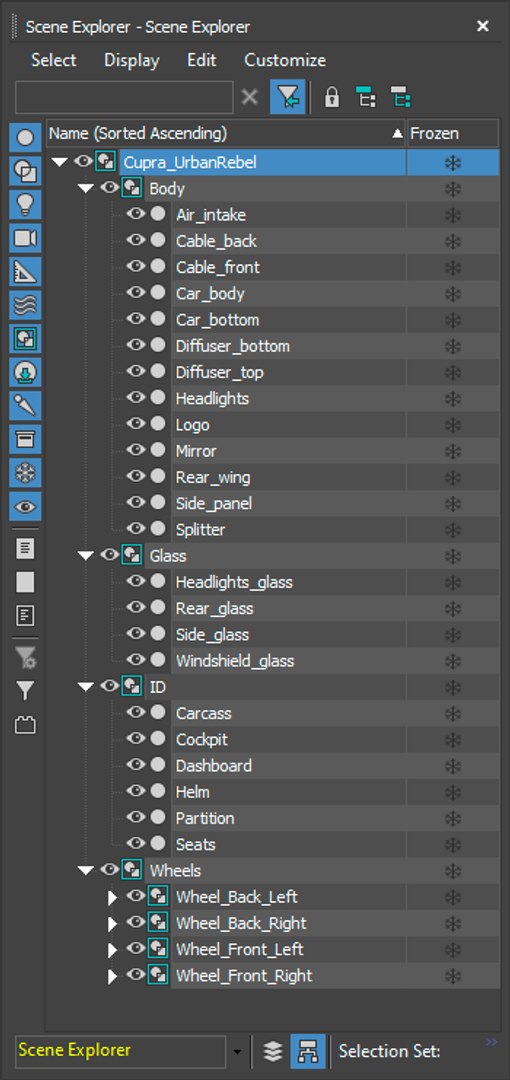Screen dimensions: 510x1080
Task: Toggle Display Cameras filter icon
Action: (x=25, y=238)
